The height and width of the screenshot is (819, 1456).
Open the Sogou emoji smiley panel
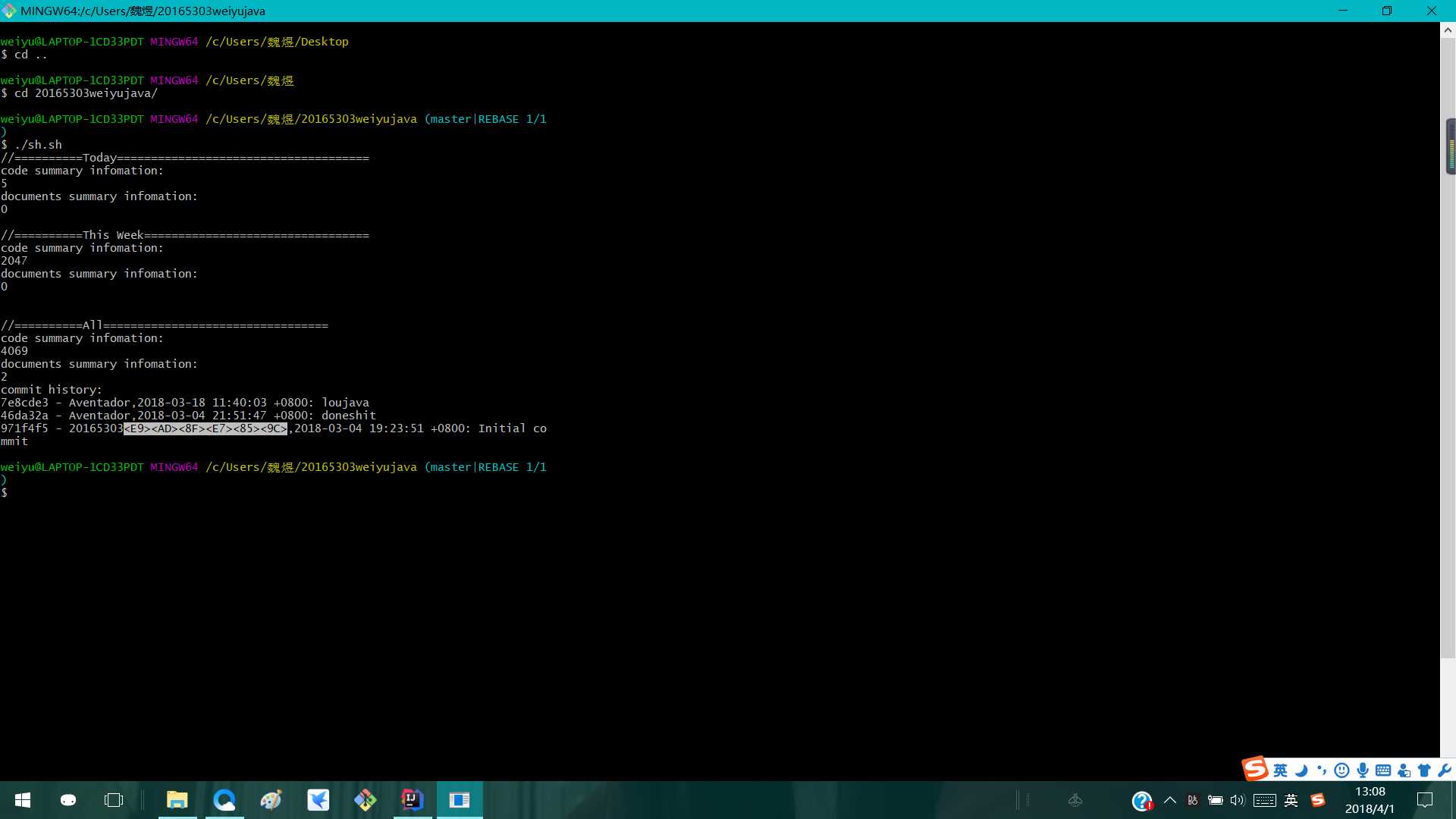coord(1341,771)
